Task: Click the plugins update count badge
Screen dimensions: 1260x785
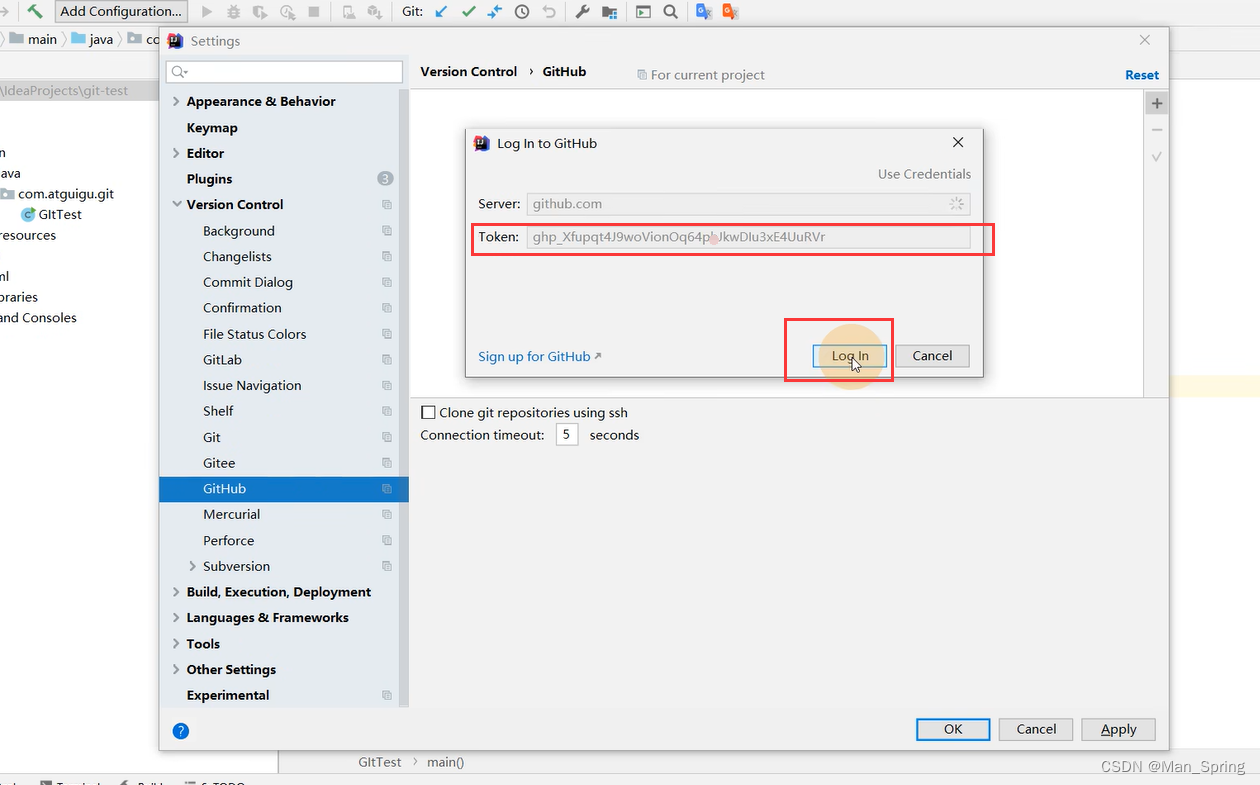Action: (385, 179)
